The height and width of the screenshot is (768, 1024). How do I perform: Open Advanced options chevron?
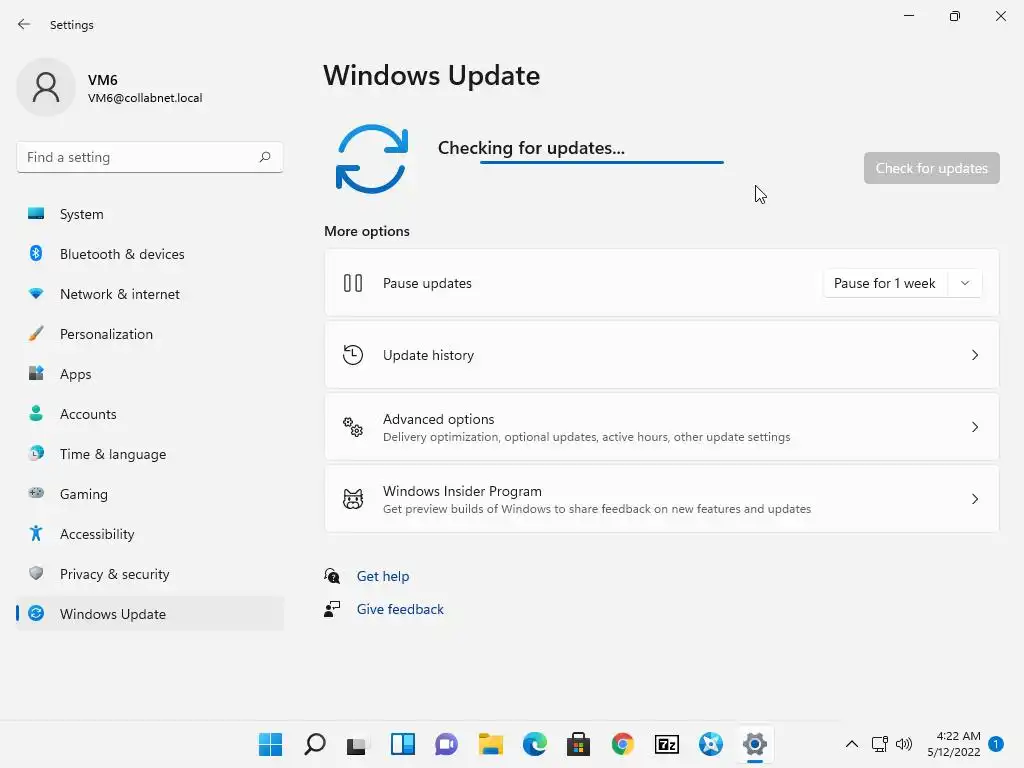pos(974,427)
